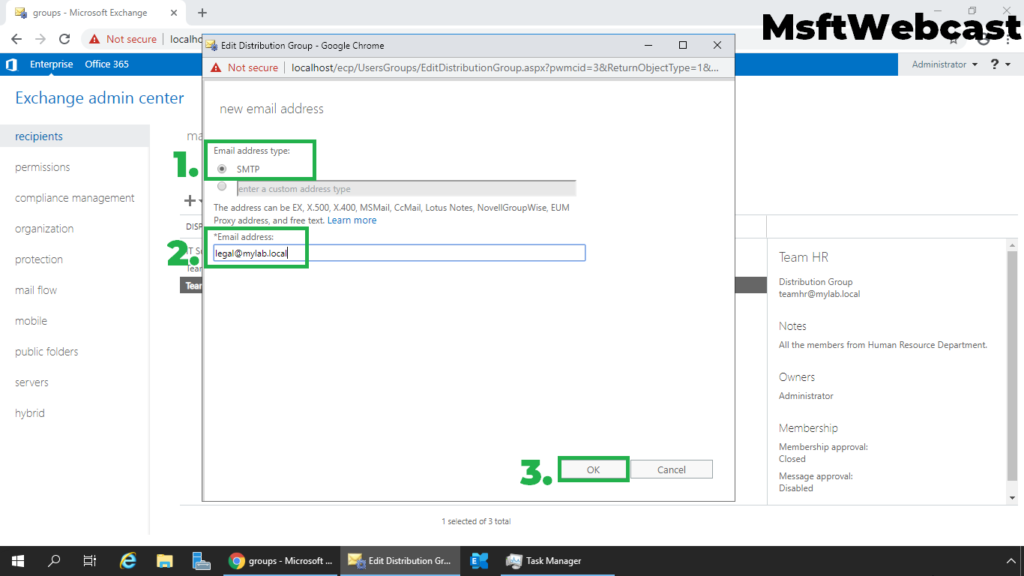The width and height of the screenshot is (1024, 576).
Task: Select the SMTP radio button
Action: tap(222, 169)
